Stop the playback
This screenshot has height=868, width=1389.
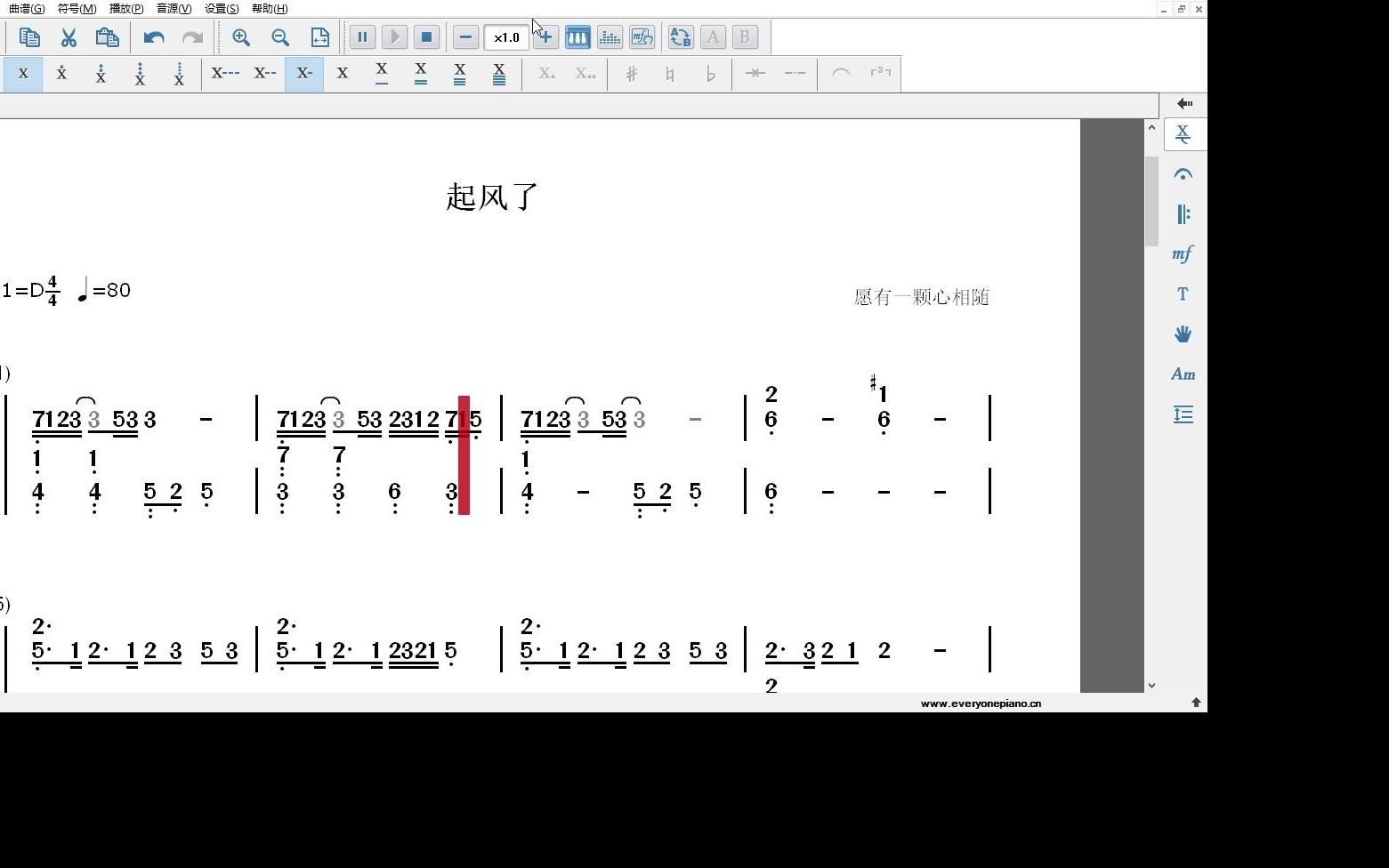426,37
